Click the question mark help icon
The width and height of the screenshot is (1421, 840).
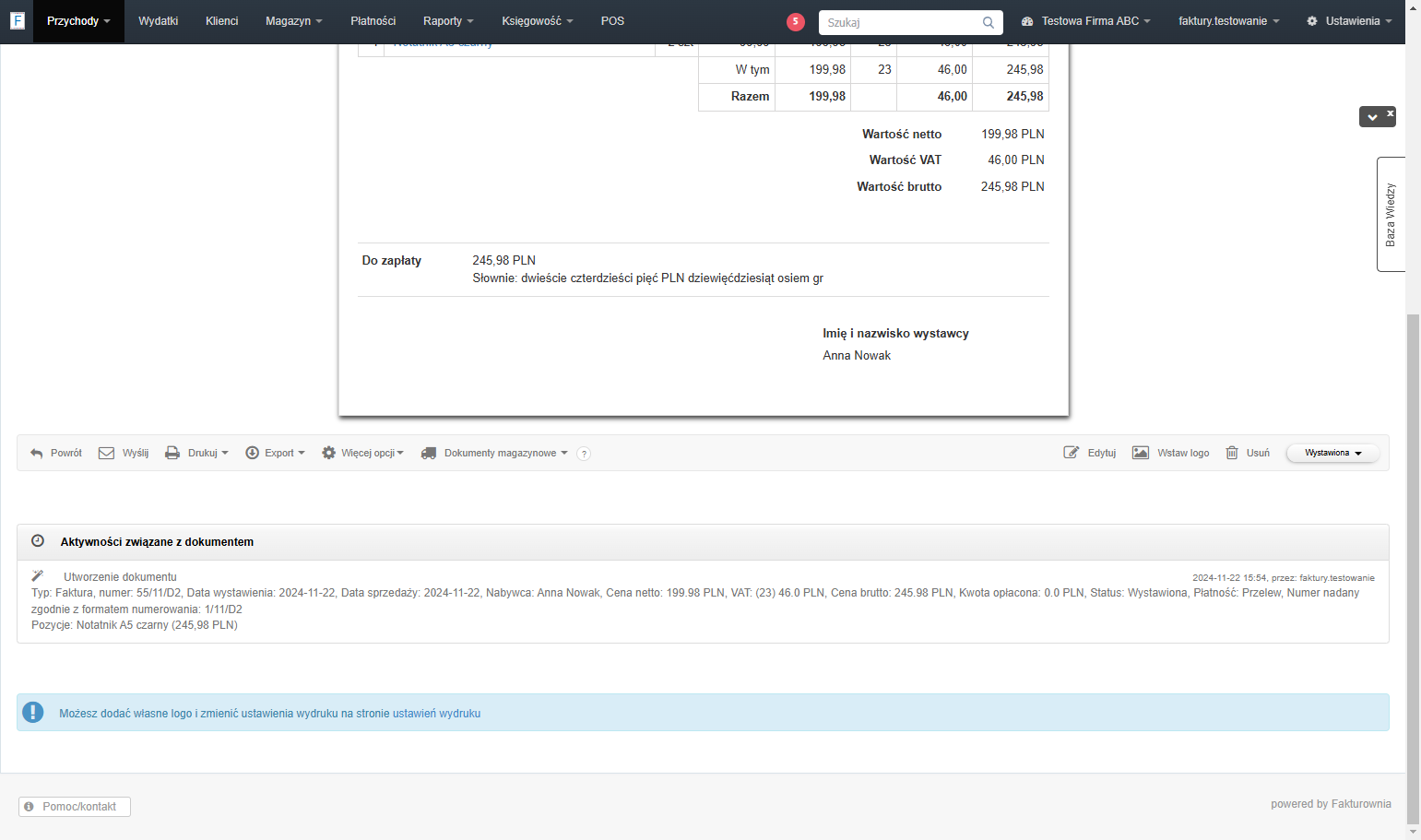tap(584, 454)
